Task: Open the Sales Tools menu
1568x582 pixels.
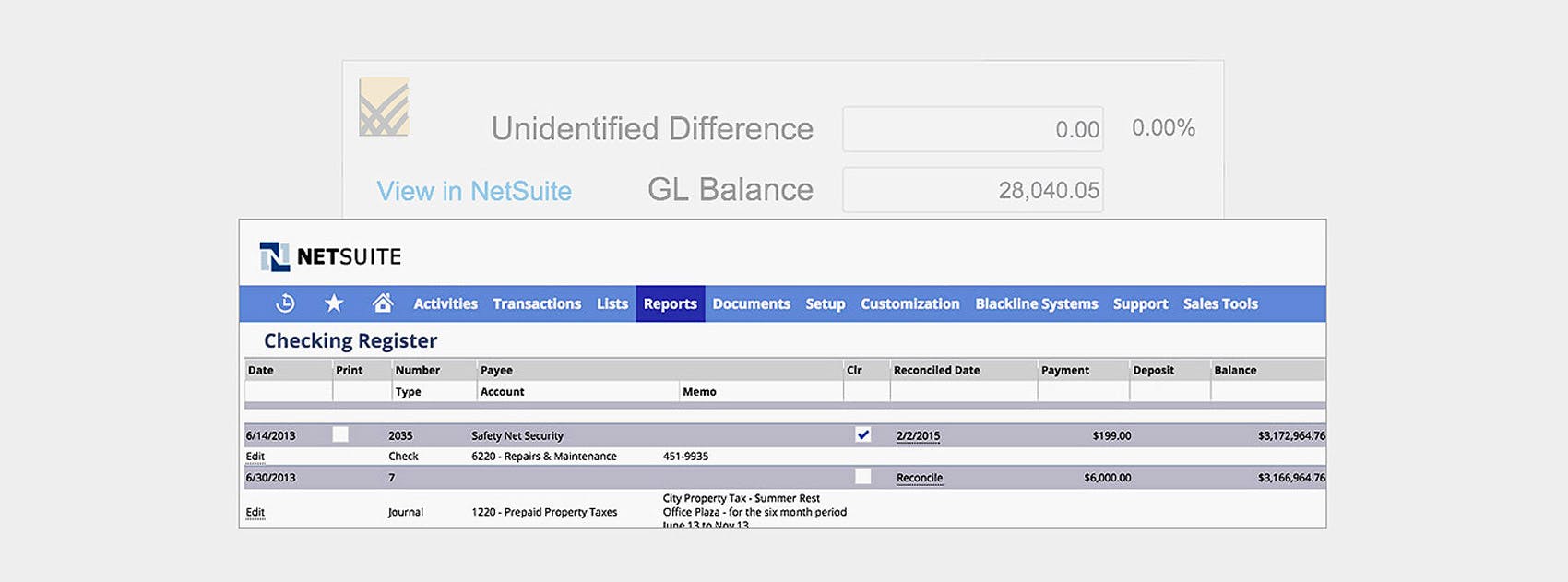Action: (x=1221, y=303)
